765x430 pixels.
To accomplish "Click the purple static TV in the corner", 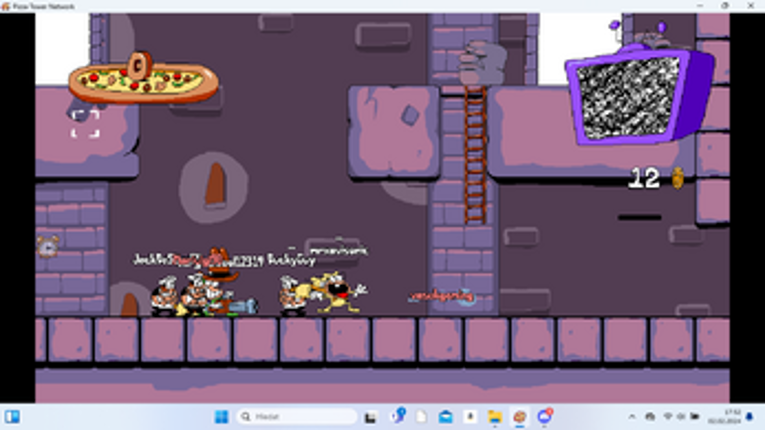I will click(x=640, y=95).
